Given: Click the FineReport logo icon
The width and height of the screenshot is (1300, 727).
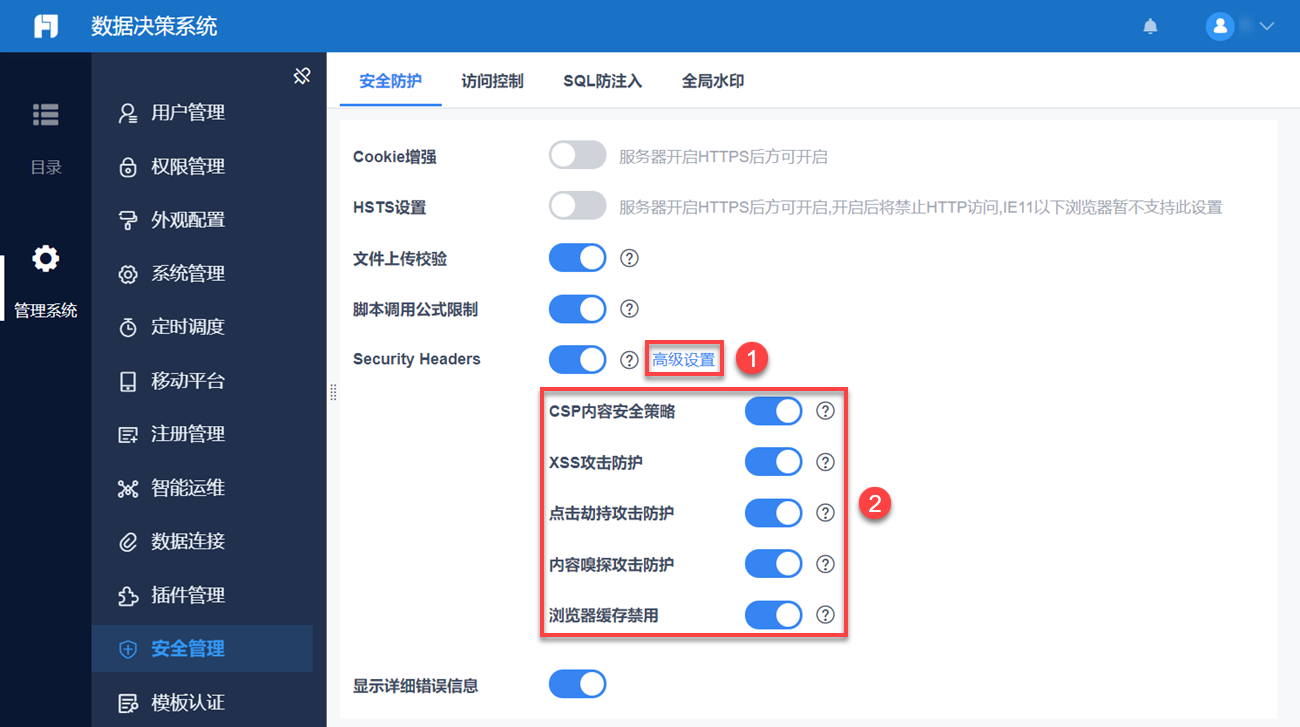Looking at the screenshot, I should (x=46, y=26).
